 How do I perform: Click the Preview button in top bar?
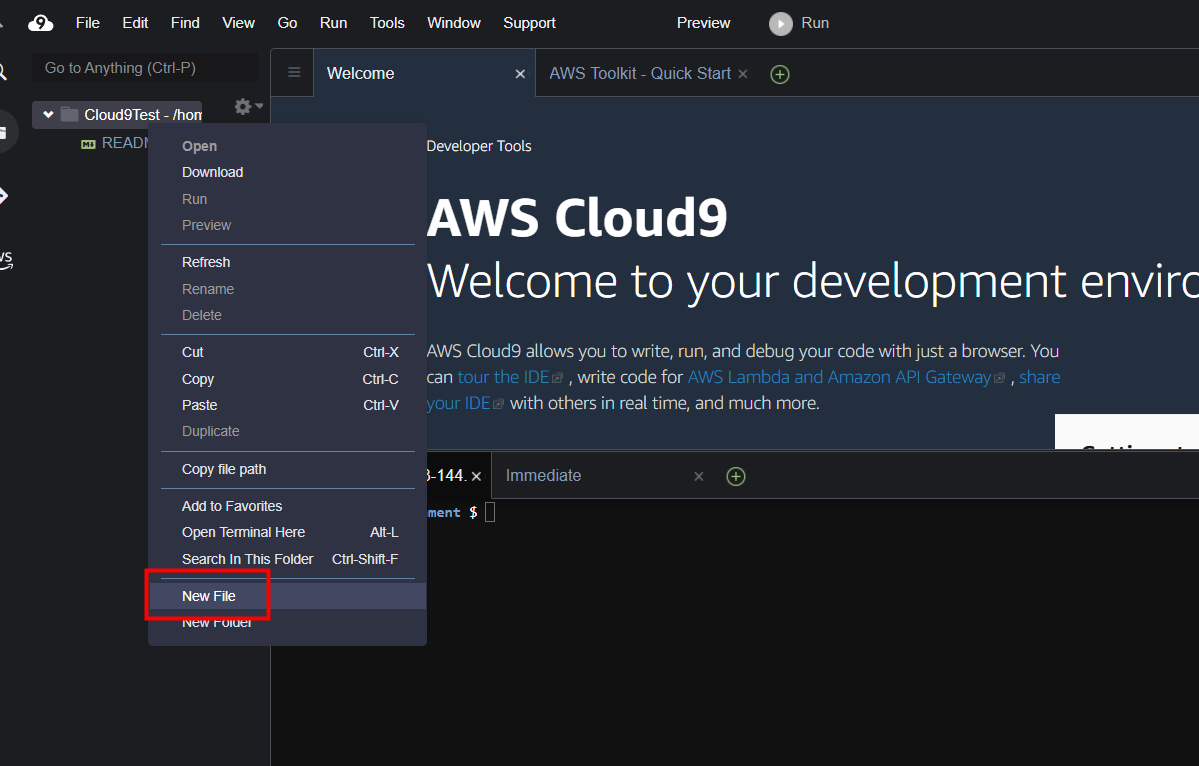coord(703,23)
